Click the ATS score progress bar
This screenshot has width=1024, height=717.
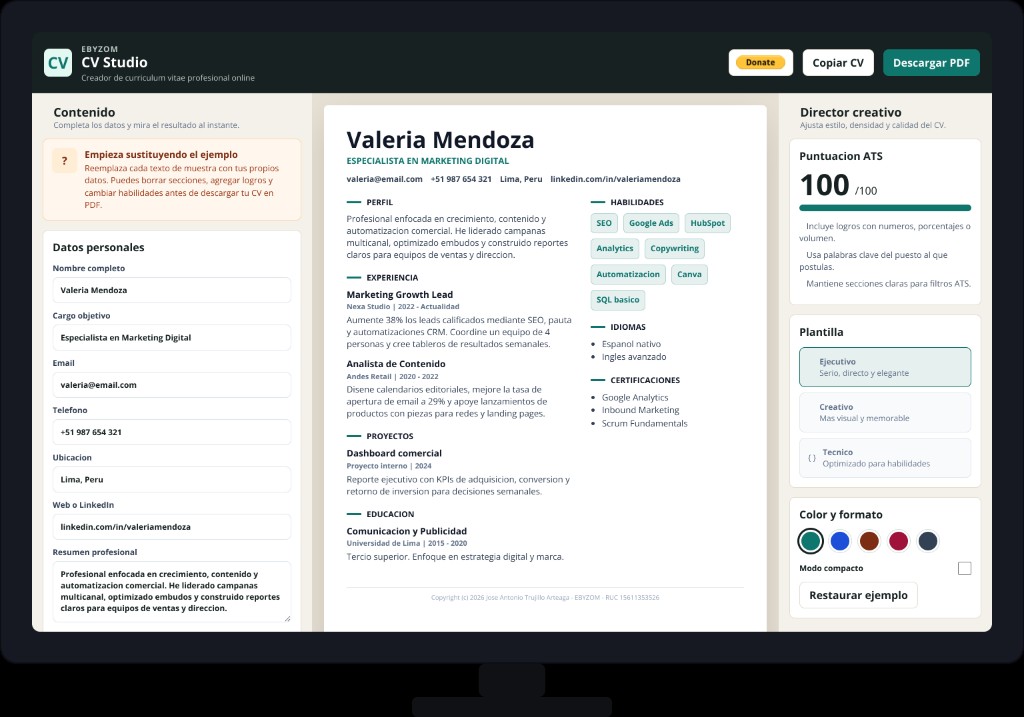[885, 208]
